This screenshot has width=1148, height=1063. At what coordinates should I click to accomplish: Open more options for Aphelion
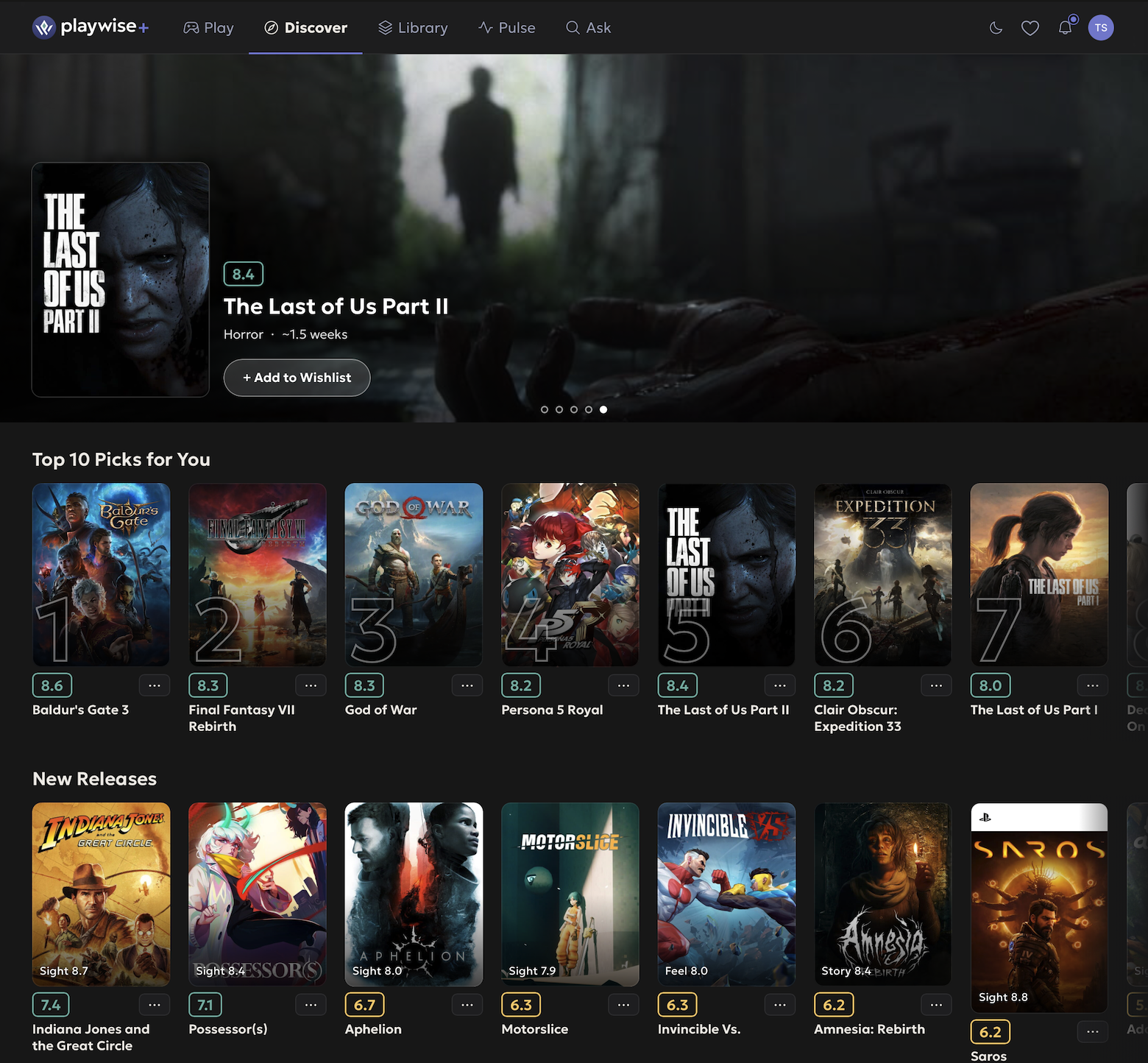coord(467,1005)
